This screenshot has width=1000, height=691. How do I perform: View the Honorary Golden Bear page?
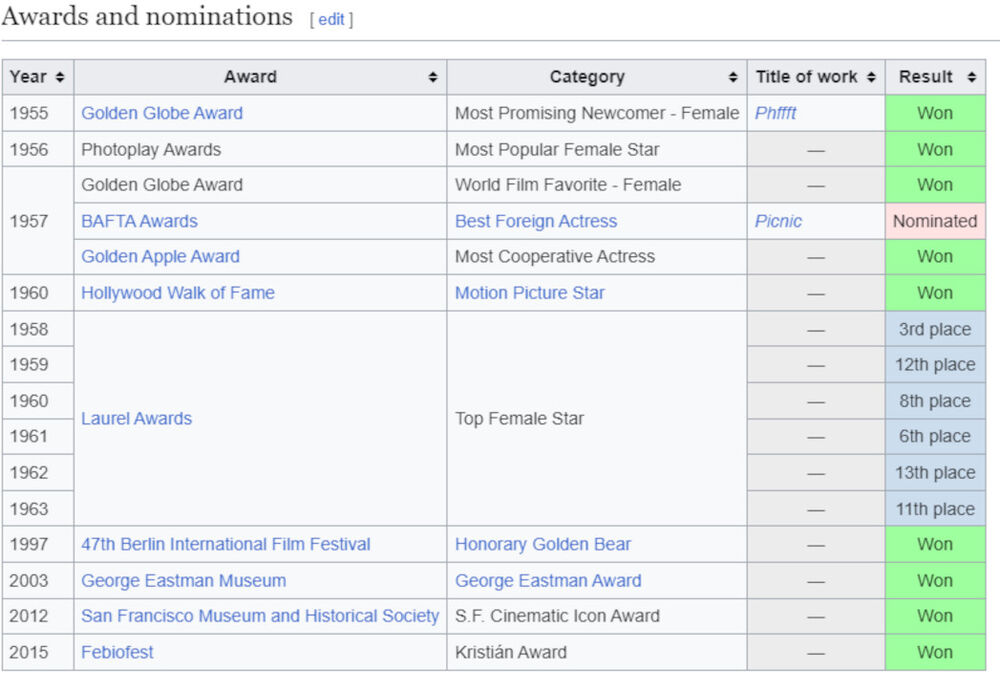pos(543,544)
